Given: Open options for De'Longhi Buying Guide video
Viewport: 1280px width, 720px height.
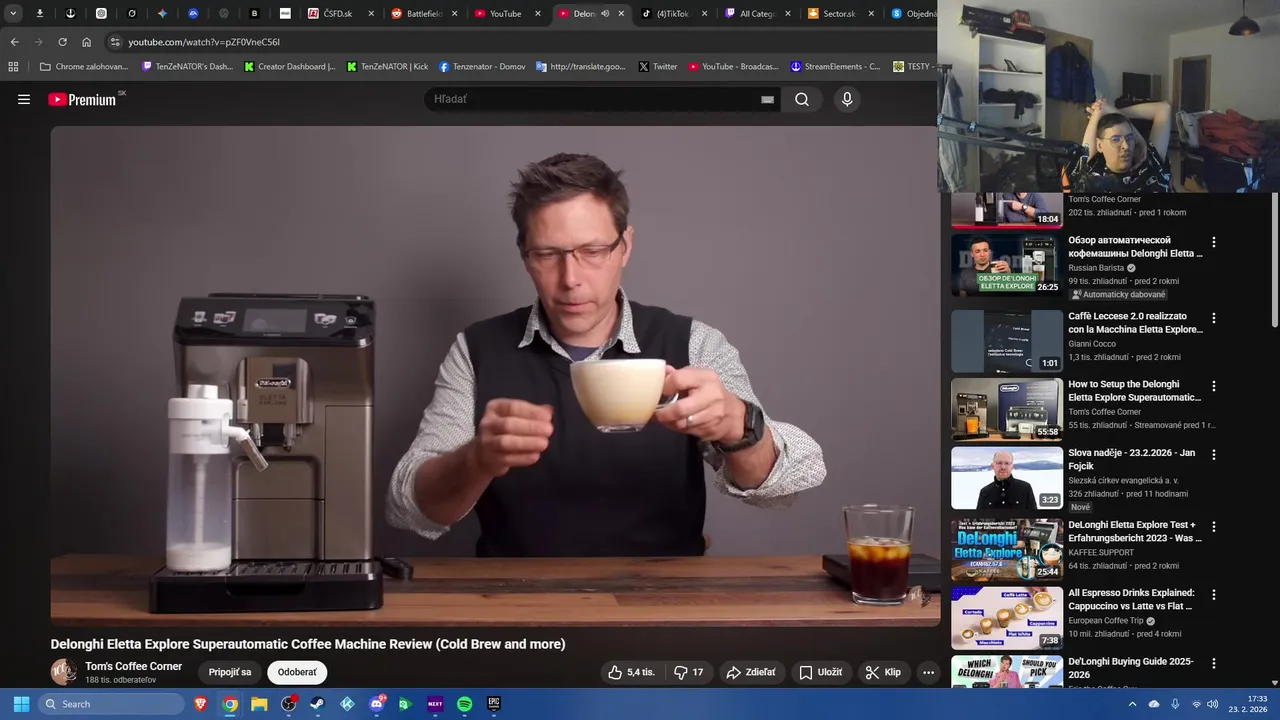Looking at the screenshot, I should (x=1214, y=663).
